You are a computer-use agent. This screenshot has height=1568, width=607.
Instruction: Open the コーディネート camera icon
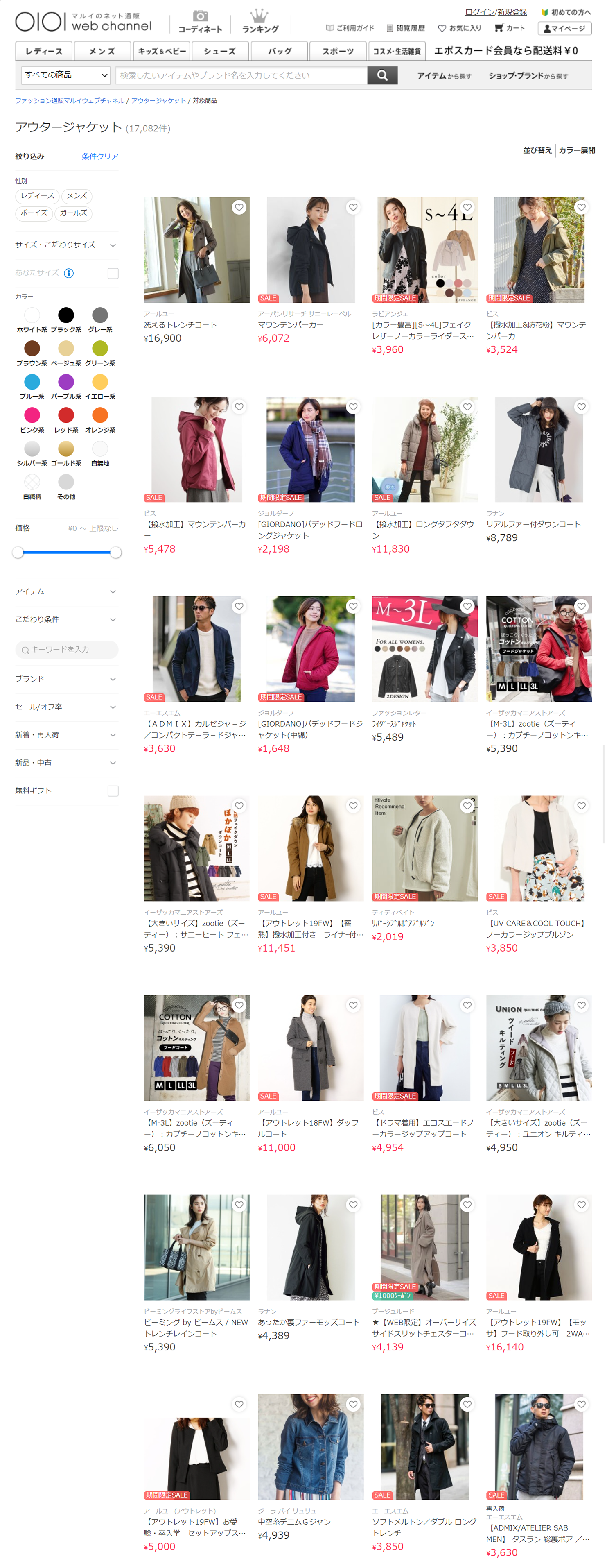[x=199, y=16]
